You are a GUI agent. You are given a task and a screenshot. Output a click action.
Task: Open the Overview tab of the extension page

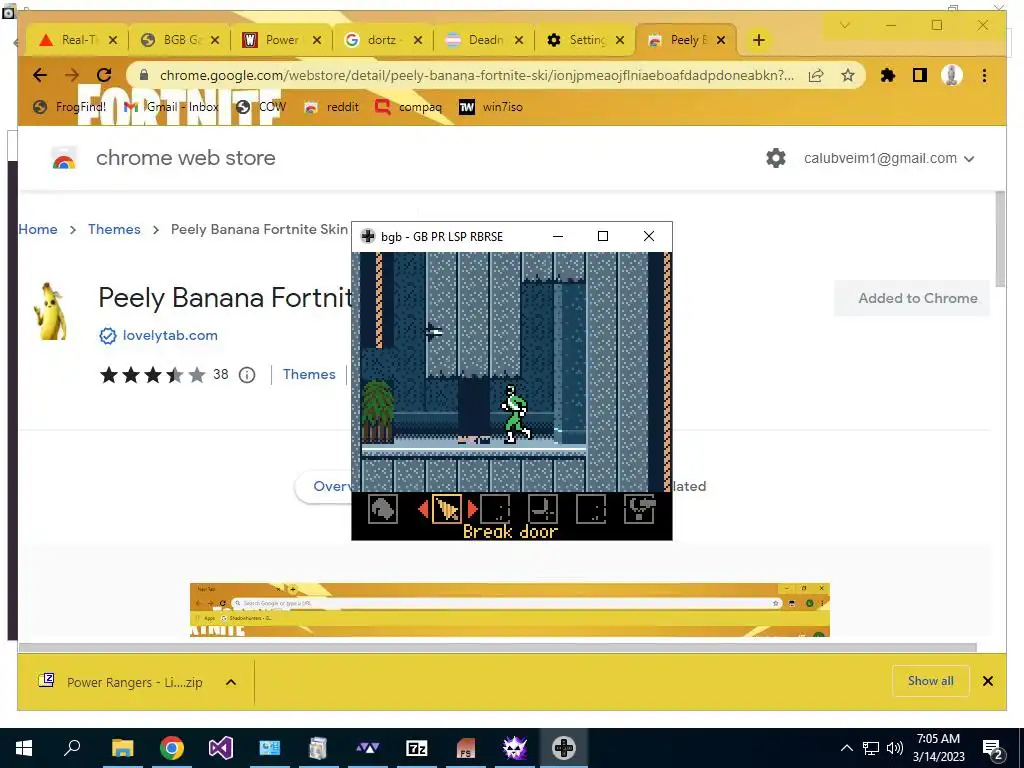332,486
